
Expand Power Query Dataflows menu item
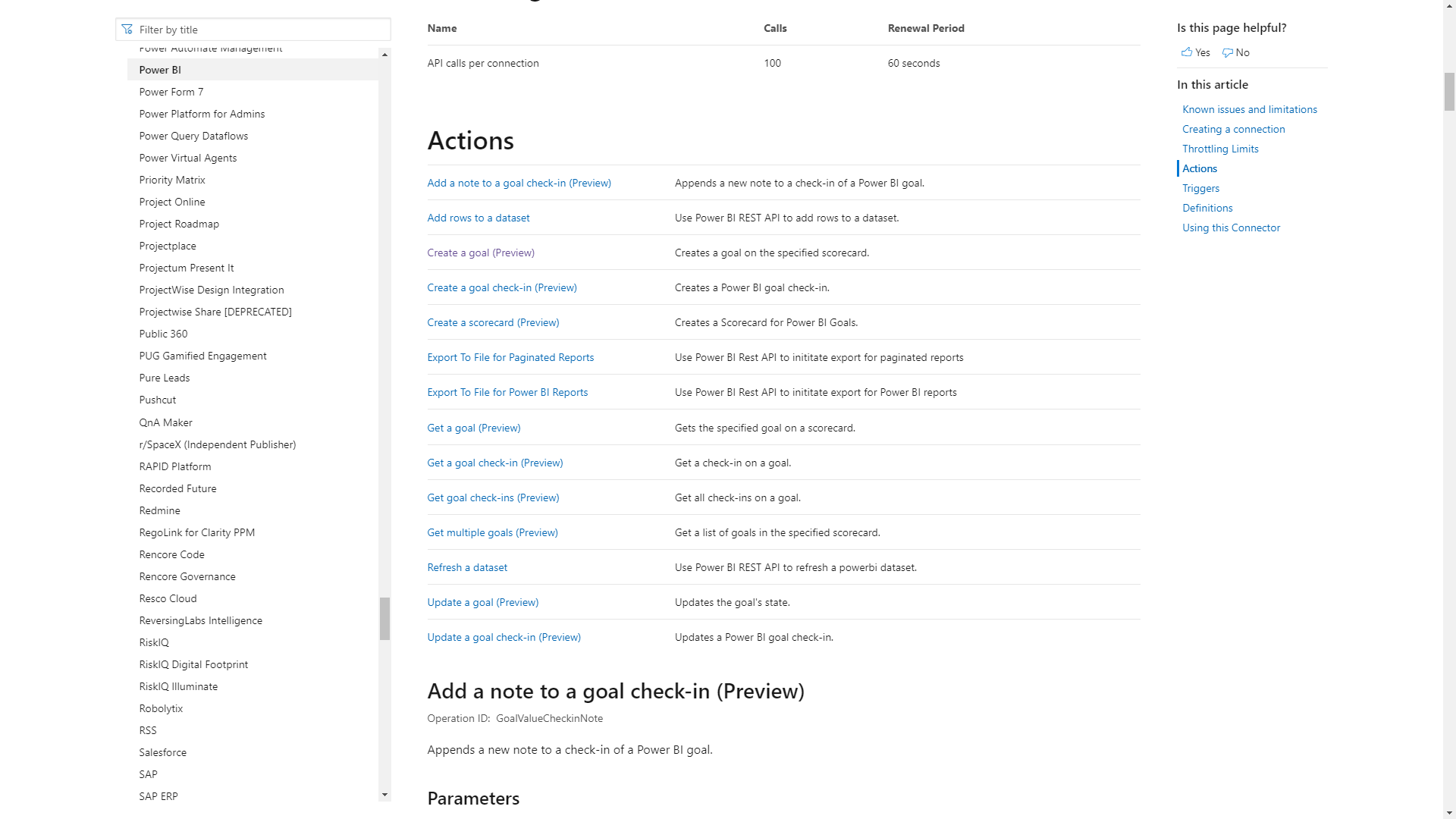(x=193, y=135)
